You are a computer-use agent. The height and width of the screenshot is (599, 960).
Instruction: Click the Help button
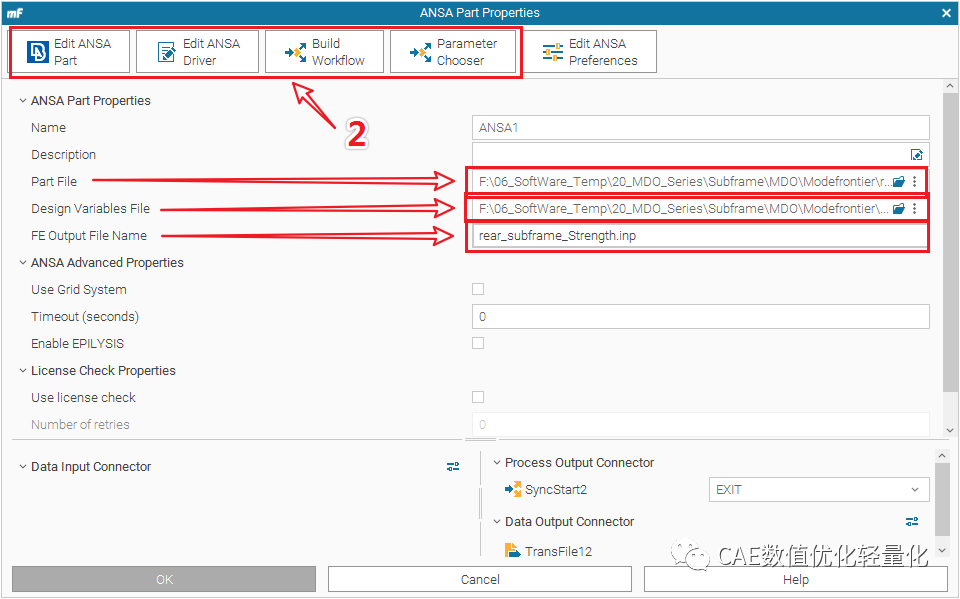[x=796, y=579]
